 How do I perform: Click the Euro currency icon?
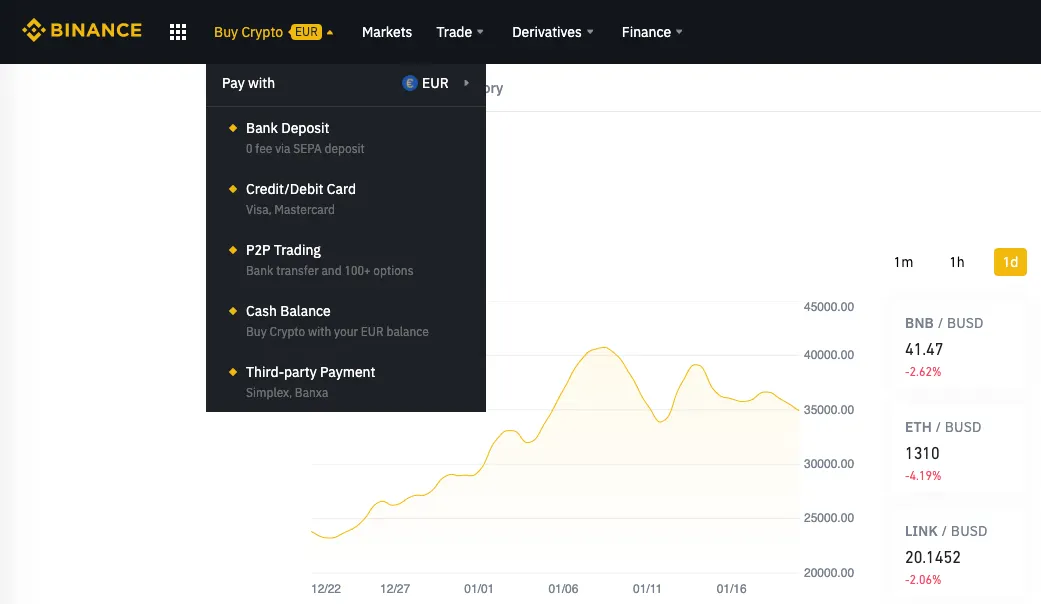[x=410, y=83]
